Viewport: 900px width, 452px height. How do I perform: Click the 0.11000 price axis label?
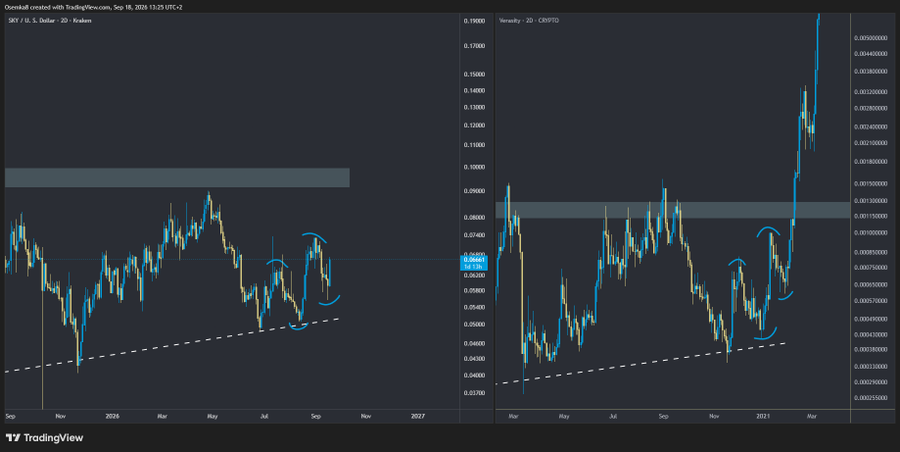(x=474, y=145)
